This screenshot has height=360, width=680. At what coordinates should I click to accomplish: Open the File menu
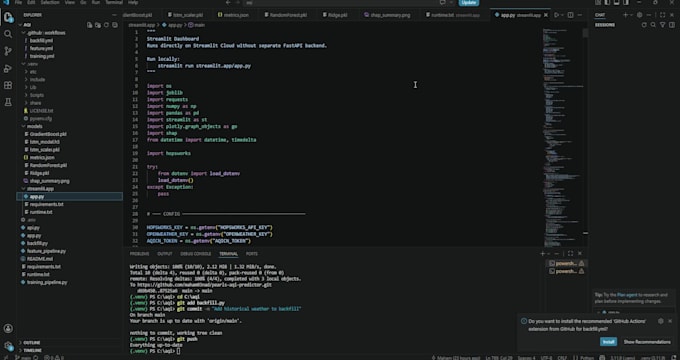point(18,3)
